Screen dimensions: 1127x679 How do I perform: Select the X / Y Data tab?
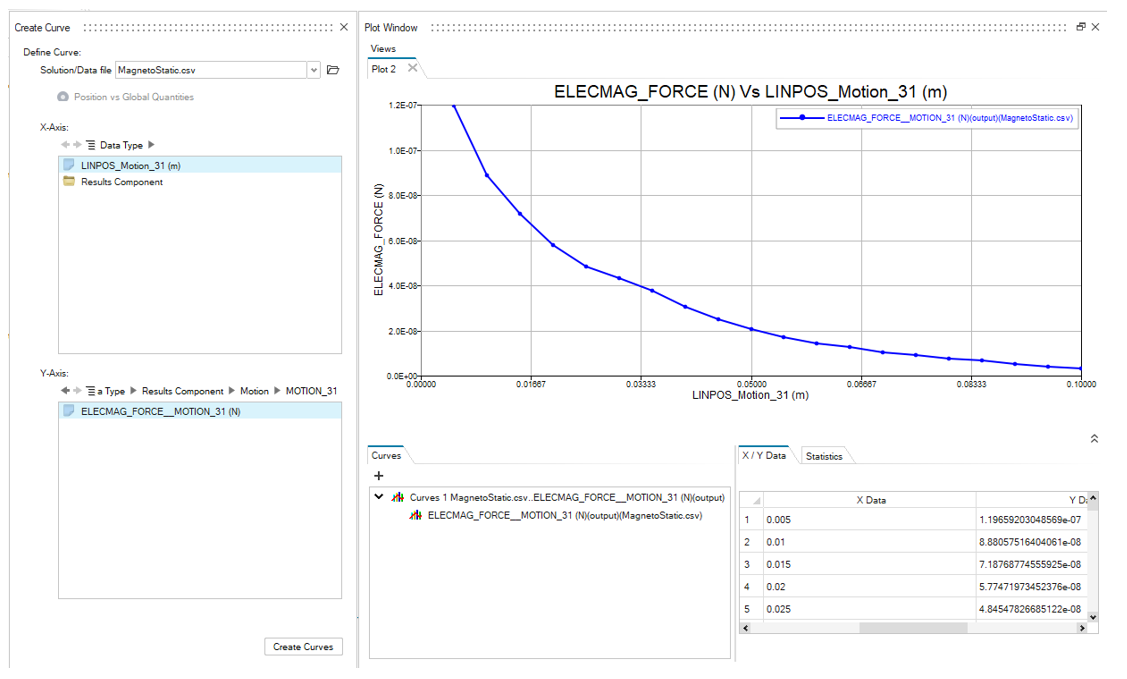click(x=763, y=455)
